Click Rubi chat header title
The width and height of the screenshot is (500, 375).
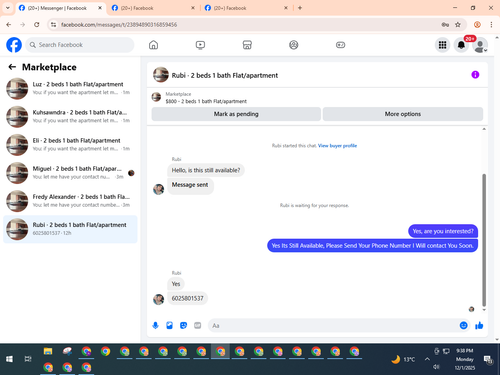click(225, 75)
